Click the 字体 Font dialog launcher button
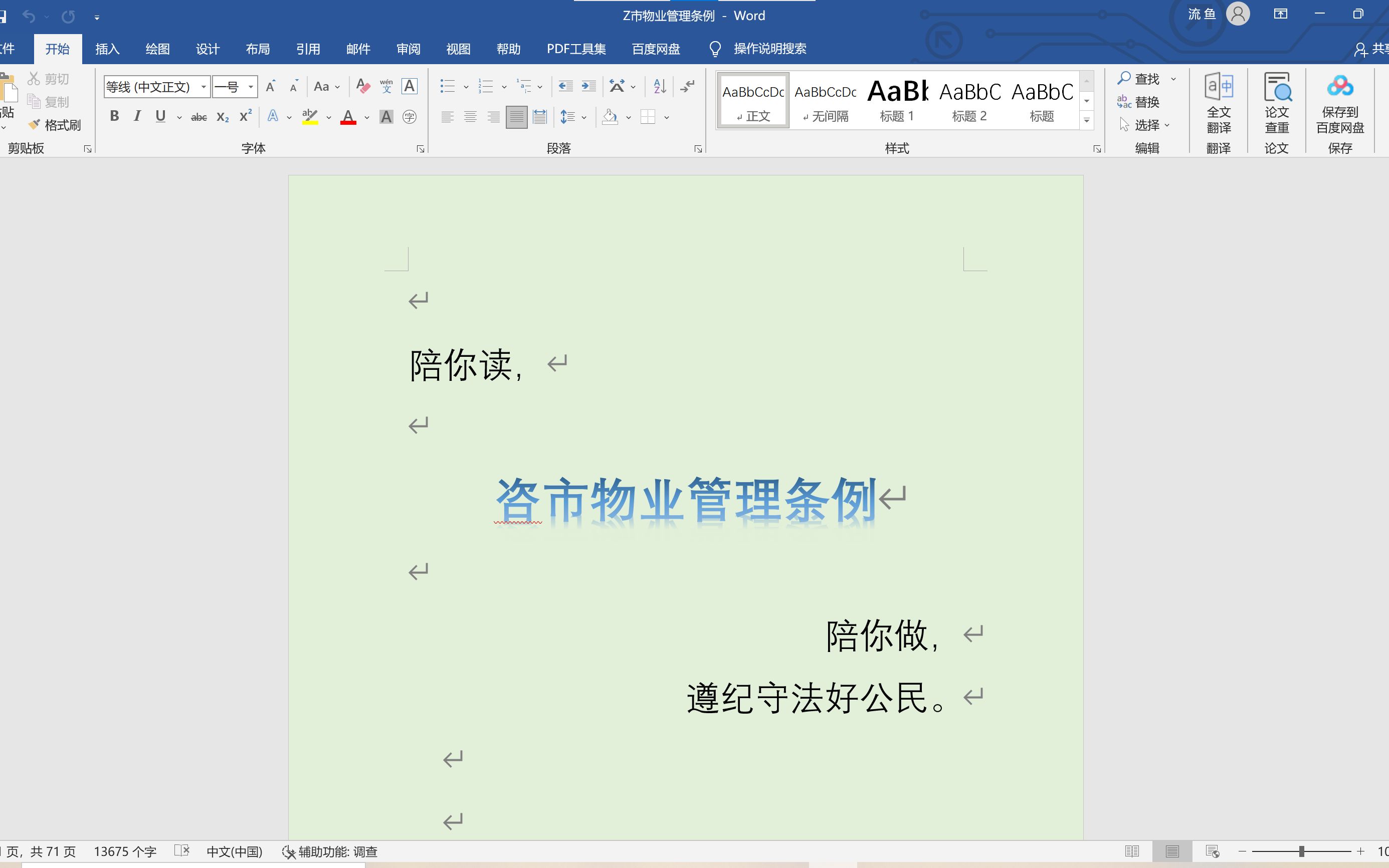The image size is (1389, 868). click(x=421, y=148)
